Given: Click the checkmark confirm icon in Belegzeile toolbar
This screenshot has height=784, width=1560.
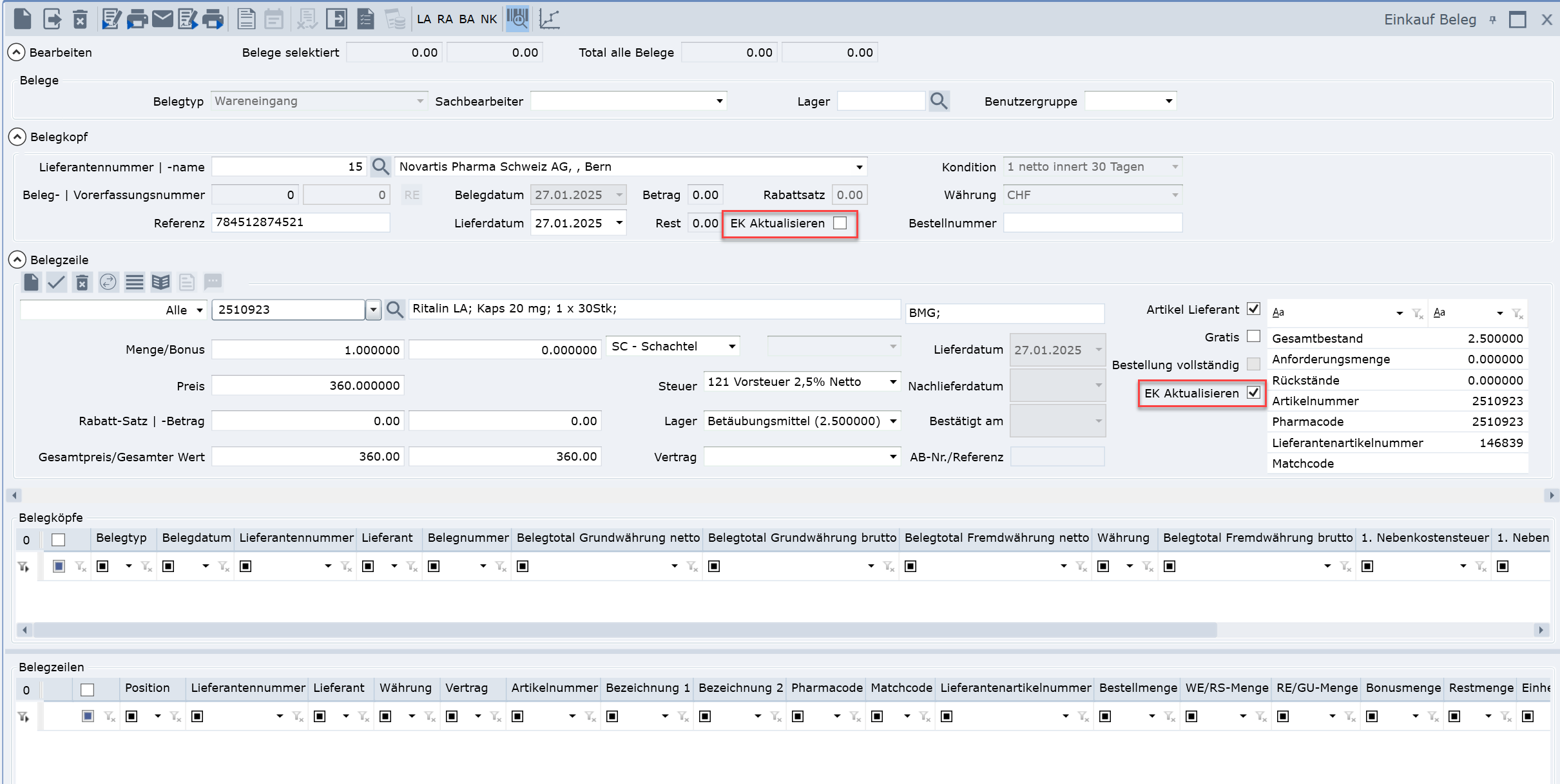Looking at the screenshot, I should pos(57,282).
